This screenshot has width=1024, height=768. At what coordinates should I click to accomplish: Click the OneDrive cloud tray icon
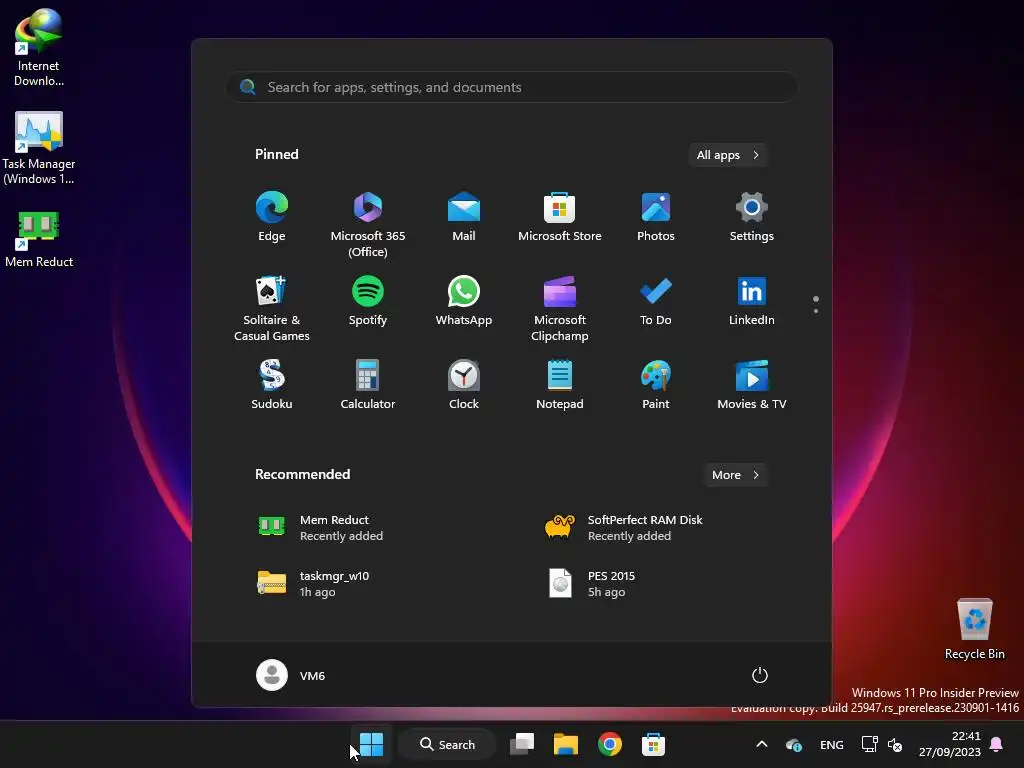(x=793, y=744)
